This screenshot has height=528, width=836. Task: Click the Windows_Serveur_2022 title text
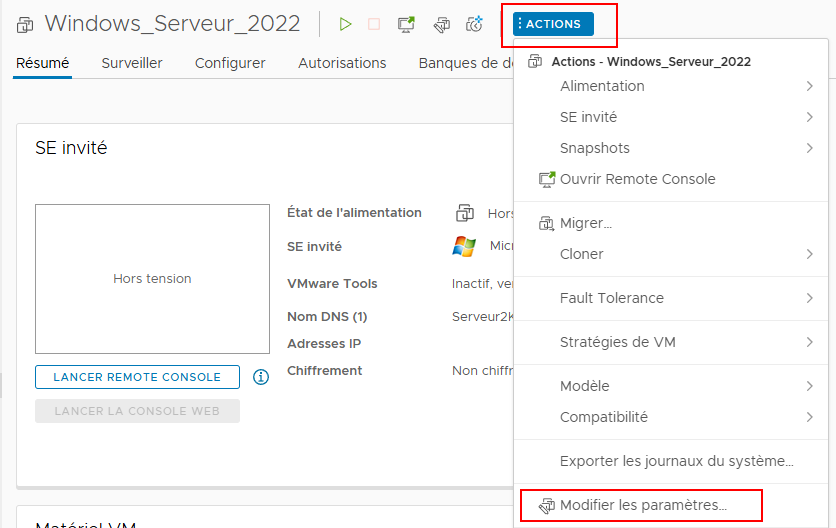(172, 23)
